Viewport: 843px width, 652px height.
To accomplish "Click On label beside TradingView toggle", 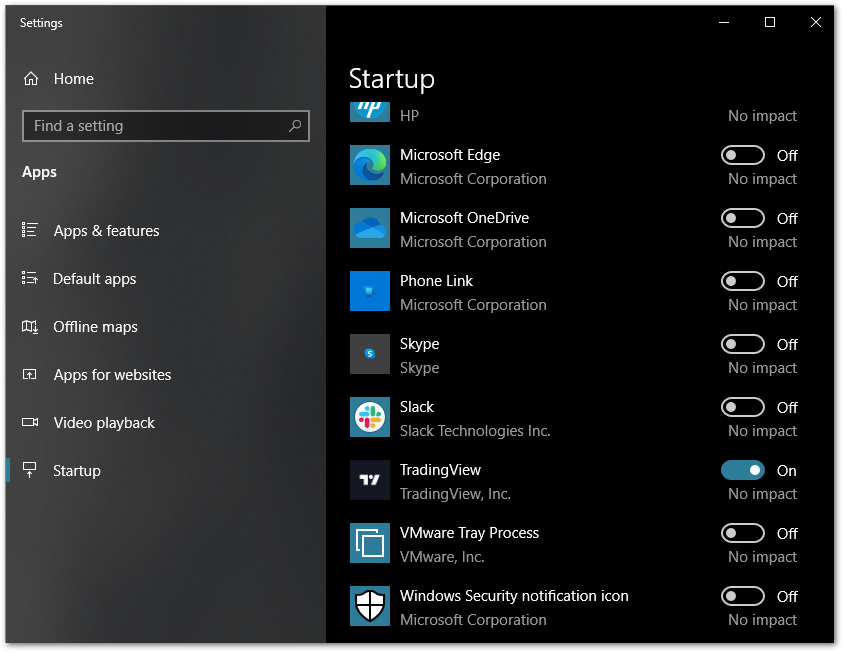I will [787, 470].
